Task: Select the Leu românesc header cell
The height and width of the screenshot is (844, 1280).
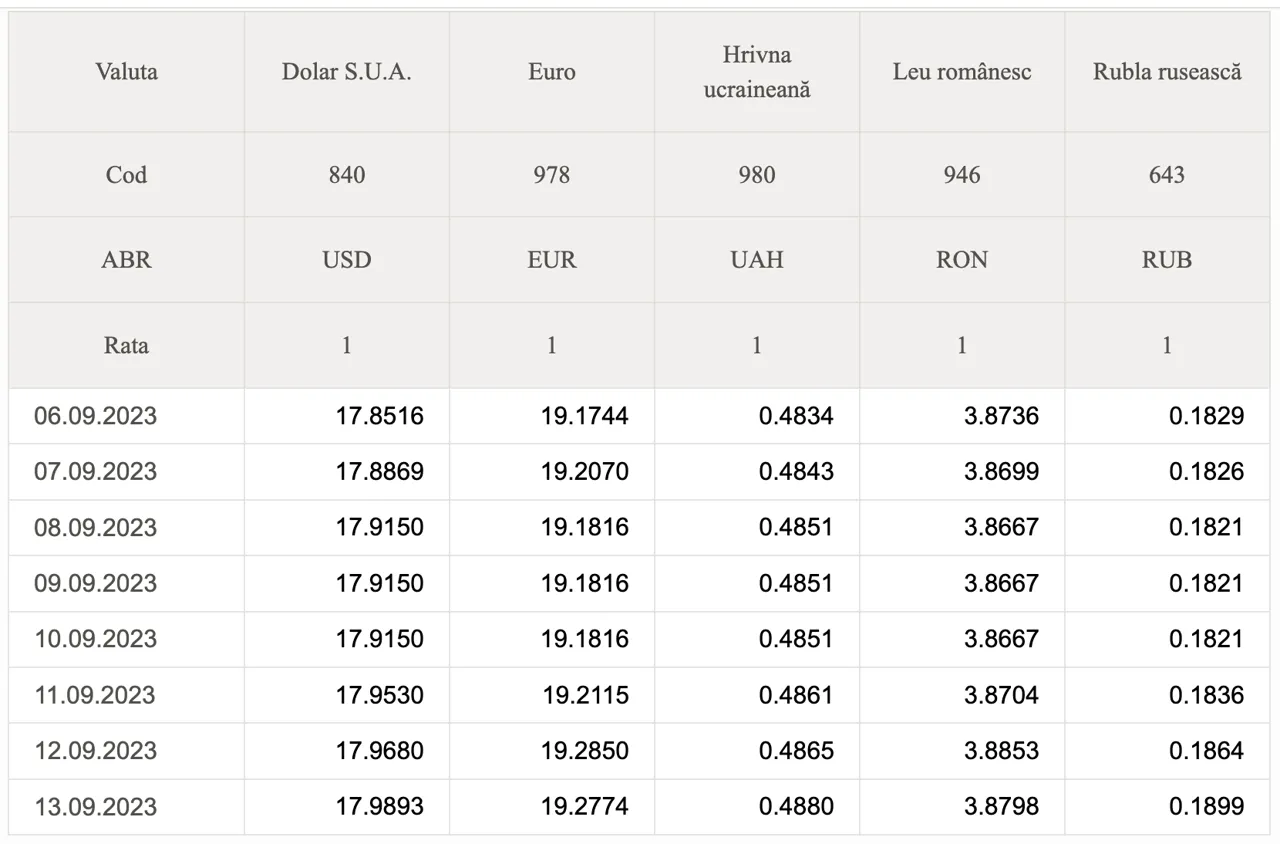Action: (x=961, y=72)
